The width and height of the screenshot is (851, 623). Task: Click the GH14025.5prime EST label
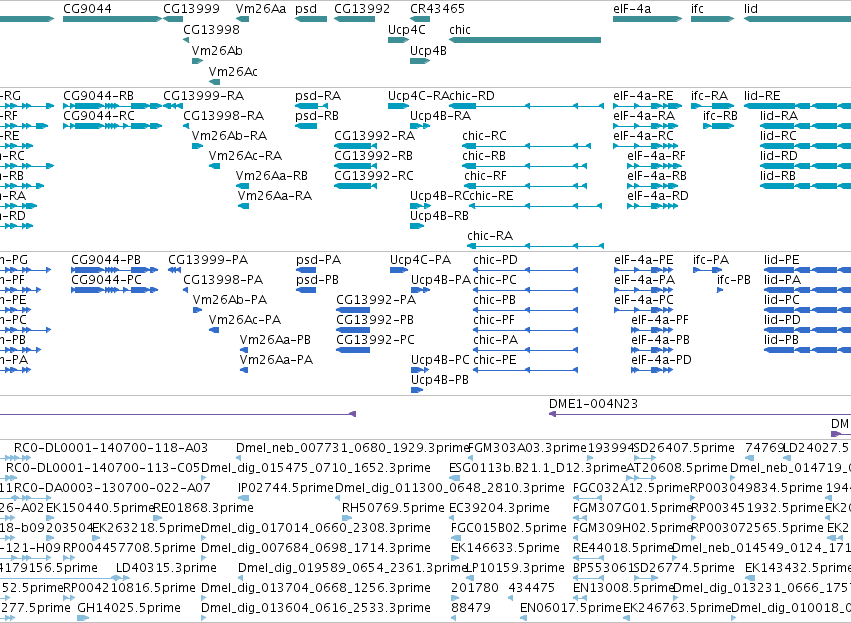pyautogui.click(x=129, y=608)
